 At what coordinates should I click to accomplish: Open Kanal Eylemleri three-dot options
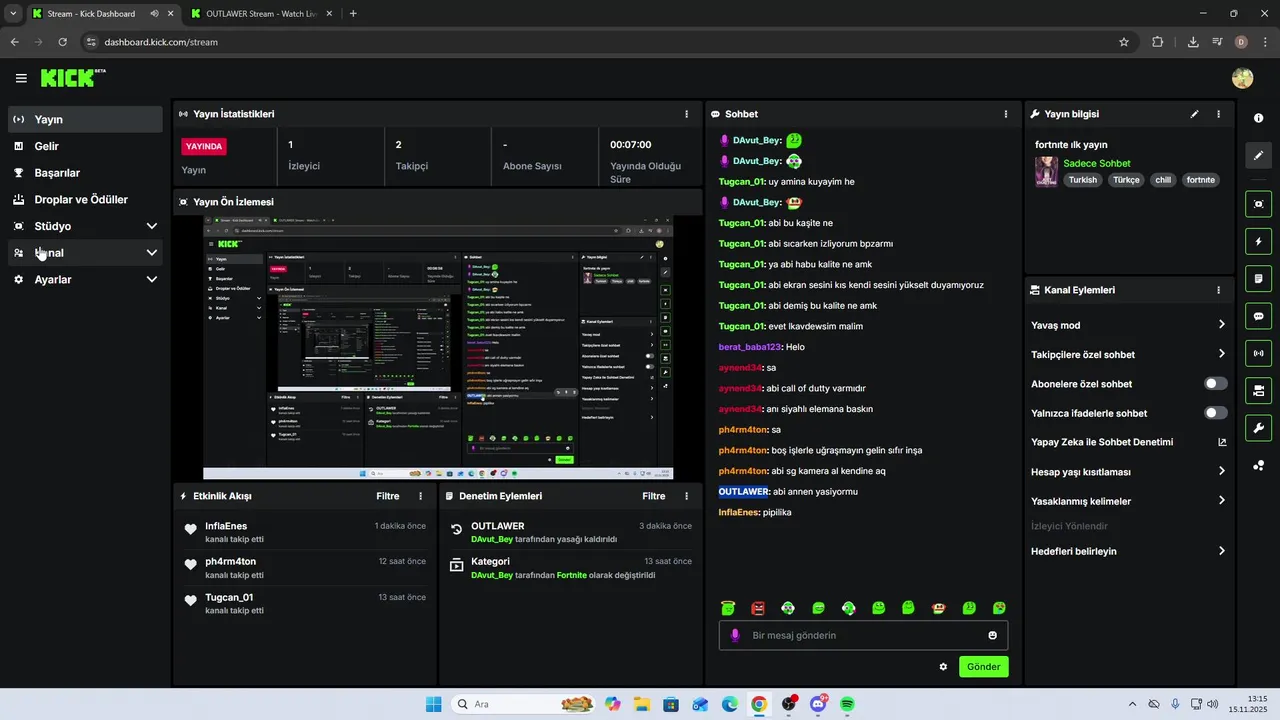coord(1218,290)
